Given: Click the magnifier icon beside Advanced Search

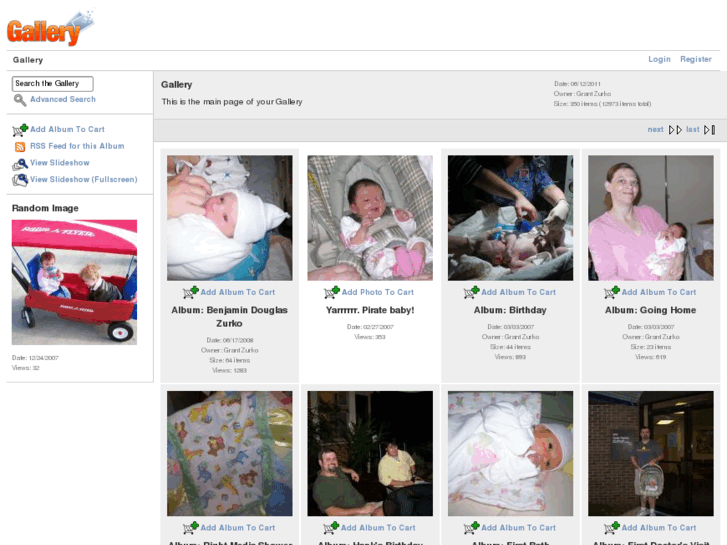Looking at the screenshot, I should click(19, 100).
